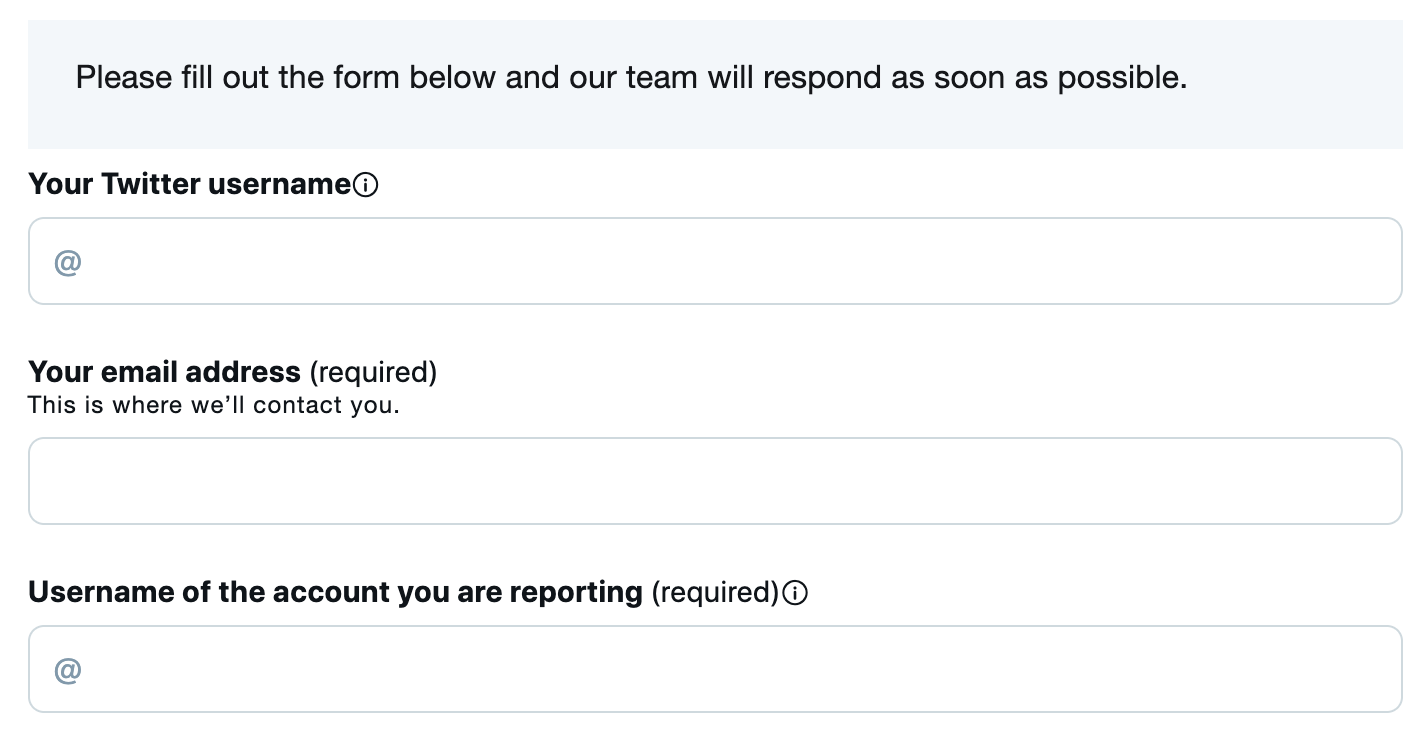Focus the Your Twitter username input
This screenshot has width=1424, height=742.
(715, 261)
